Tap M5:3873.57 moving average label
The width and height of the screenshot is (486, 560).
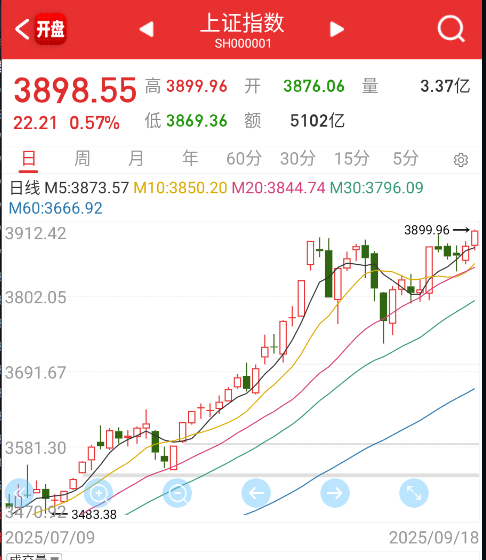click(87, 188)
